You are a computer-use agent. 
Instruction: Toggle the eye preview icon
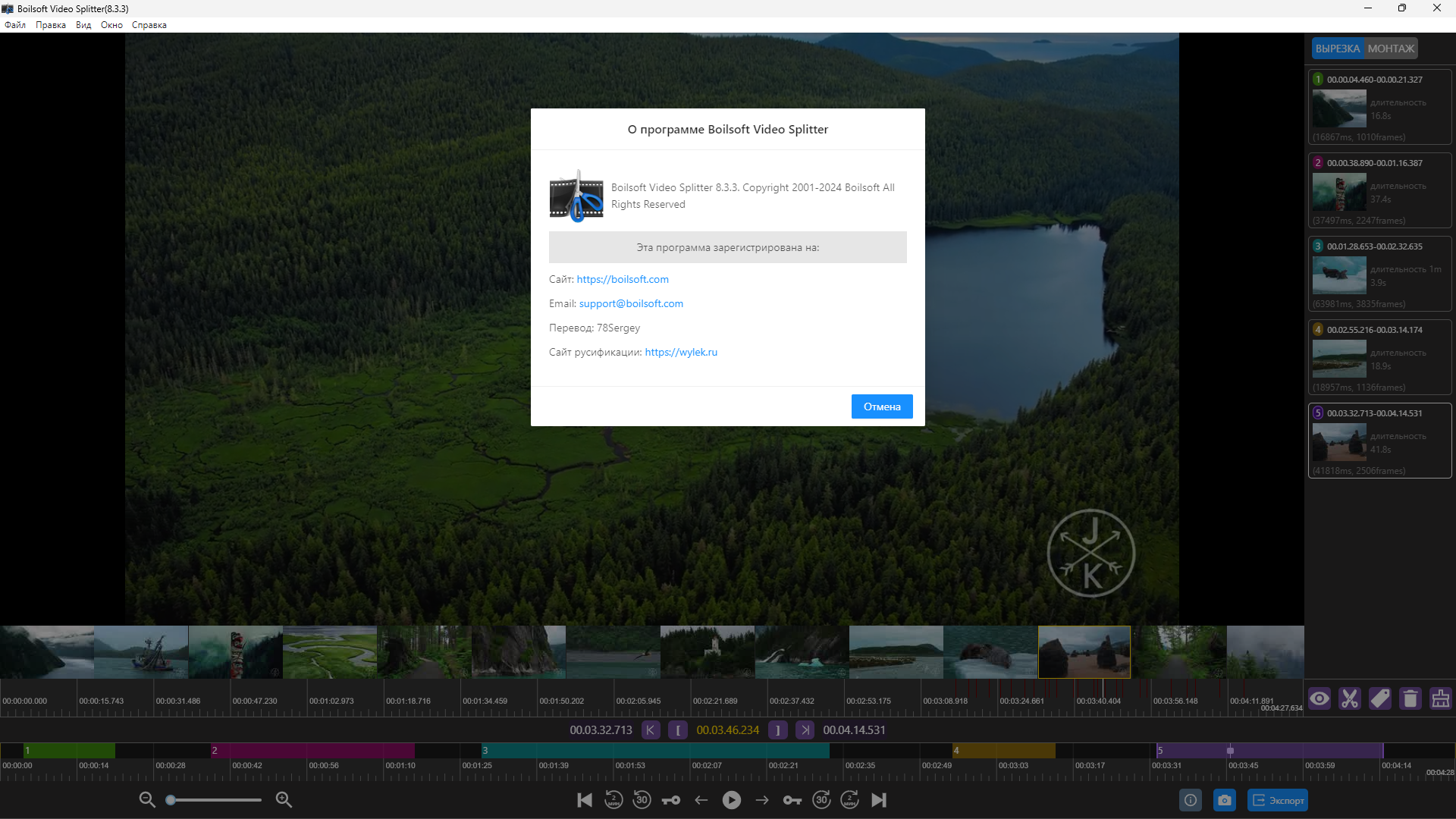(x=1319, y=698)
